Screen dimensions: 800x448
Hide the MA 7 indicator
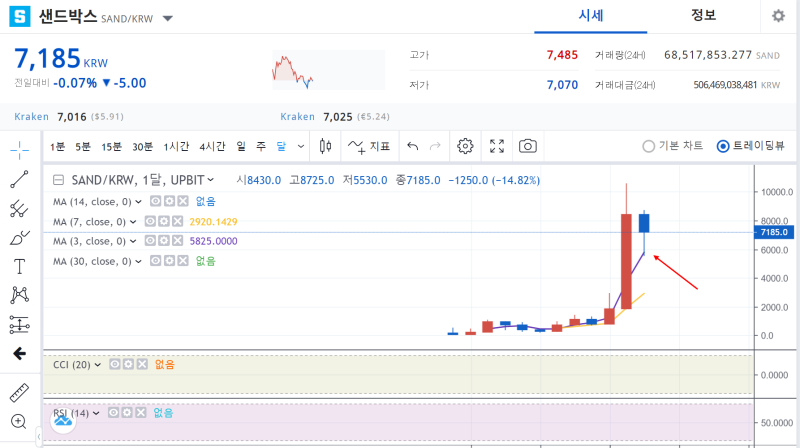pyautogui.click(x=150, y=221)
